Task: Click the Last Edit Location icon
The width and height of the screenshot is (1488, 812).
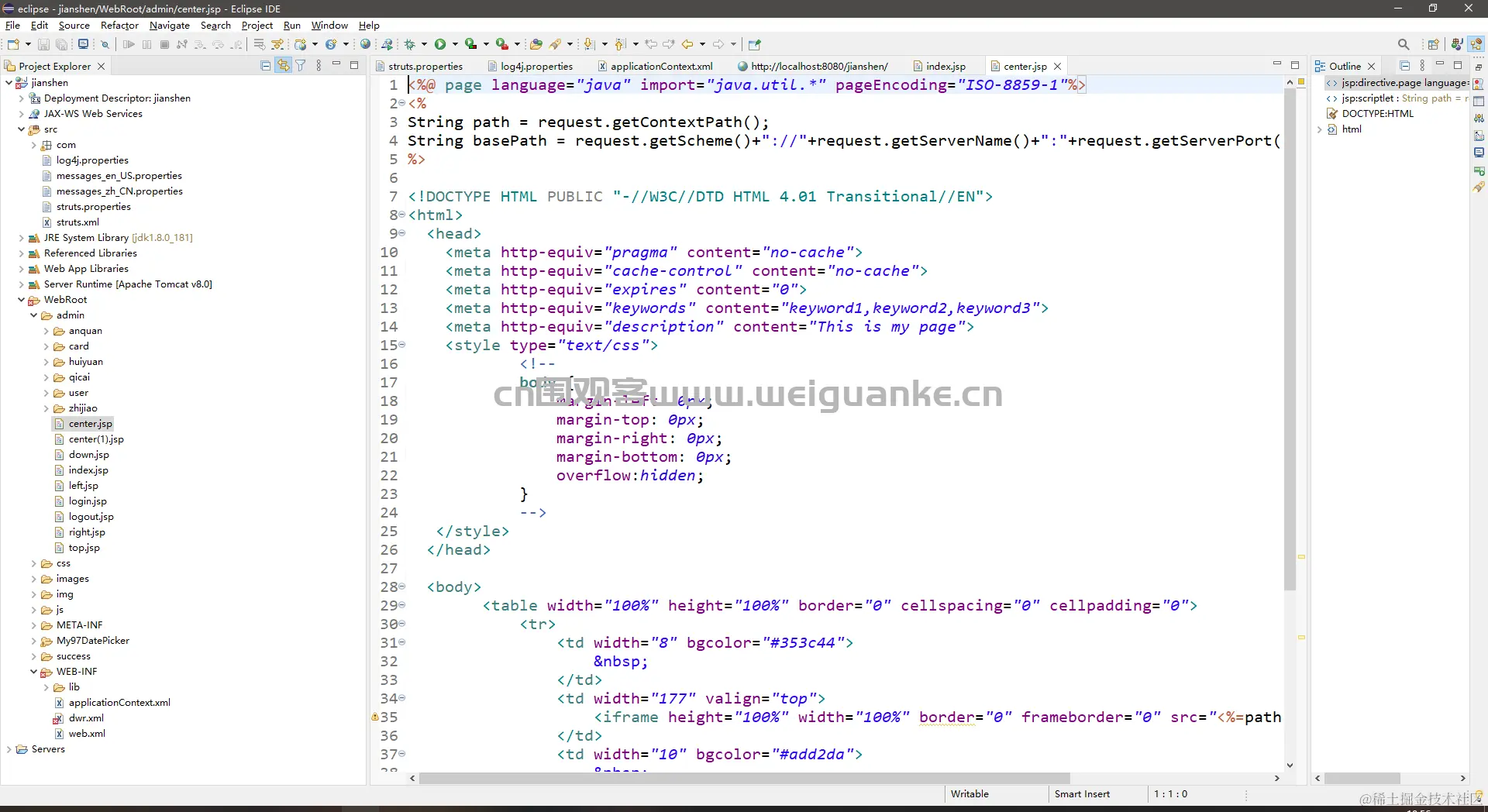Action: pos(651,44)
